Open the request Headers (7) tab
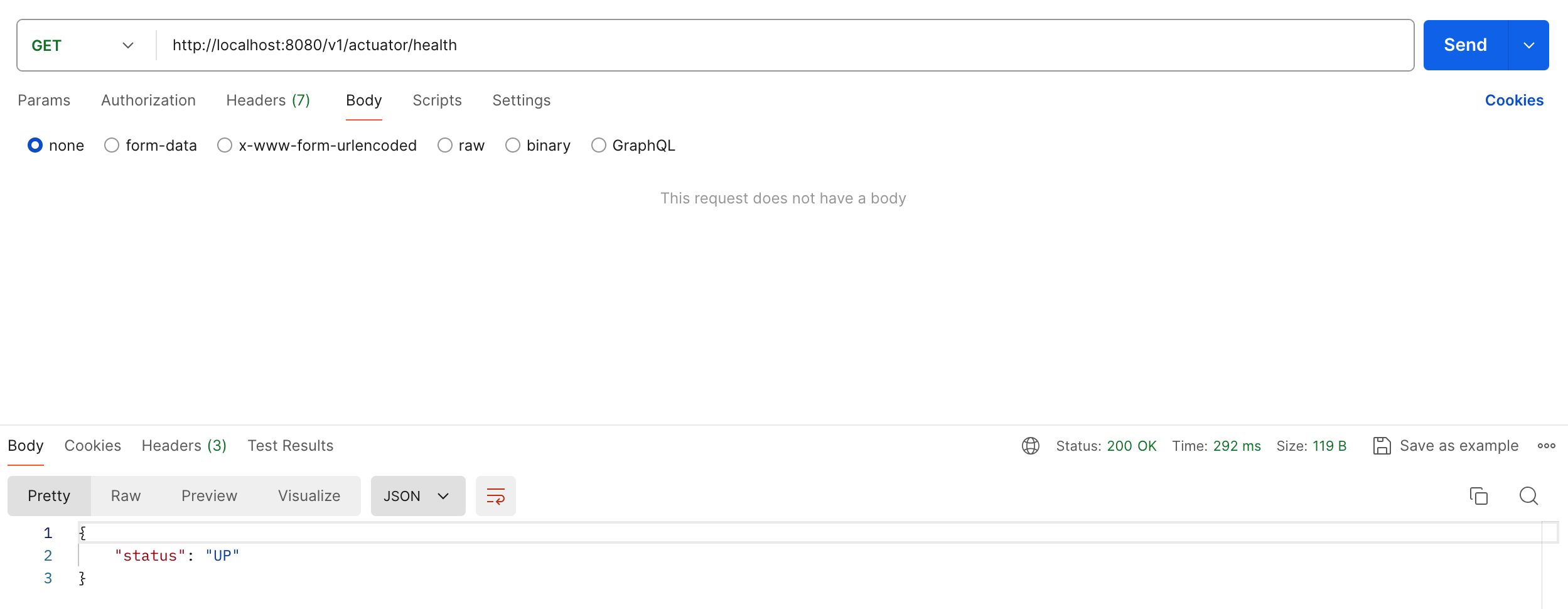 (x=268, y=100)
